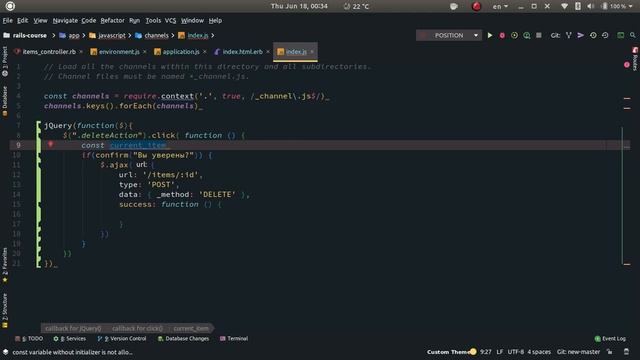
Task: Click the 9:27 cursor position indicator
Action: pos(486,352)
